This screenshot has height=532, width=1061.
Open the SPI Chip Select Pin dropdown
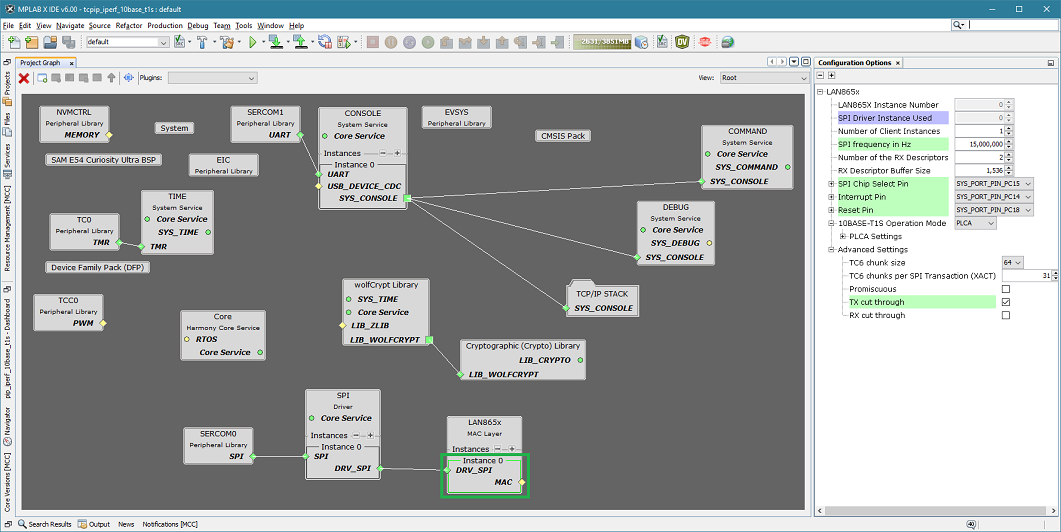(993, 183)
